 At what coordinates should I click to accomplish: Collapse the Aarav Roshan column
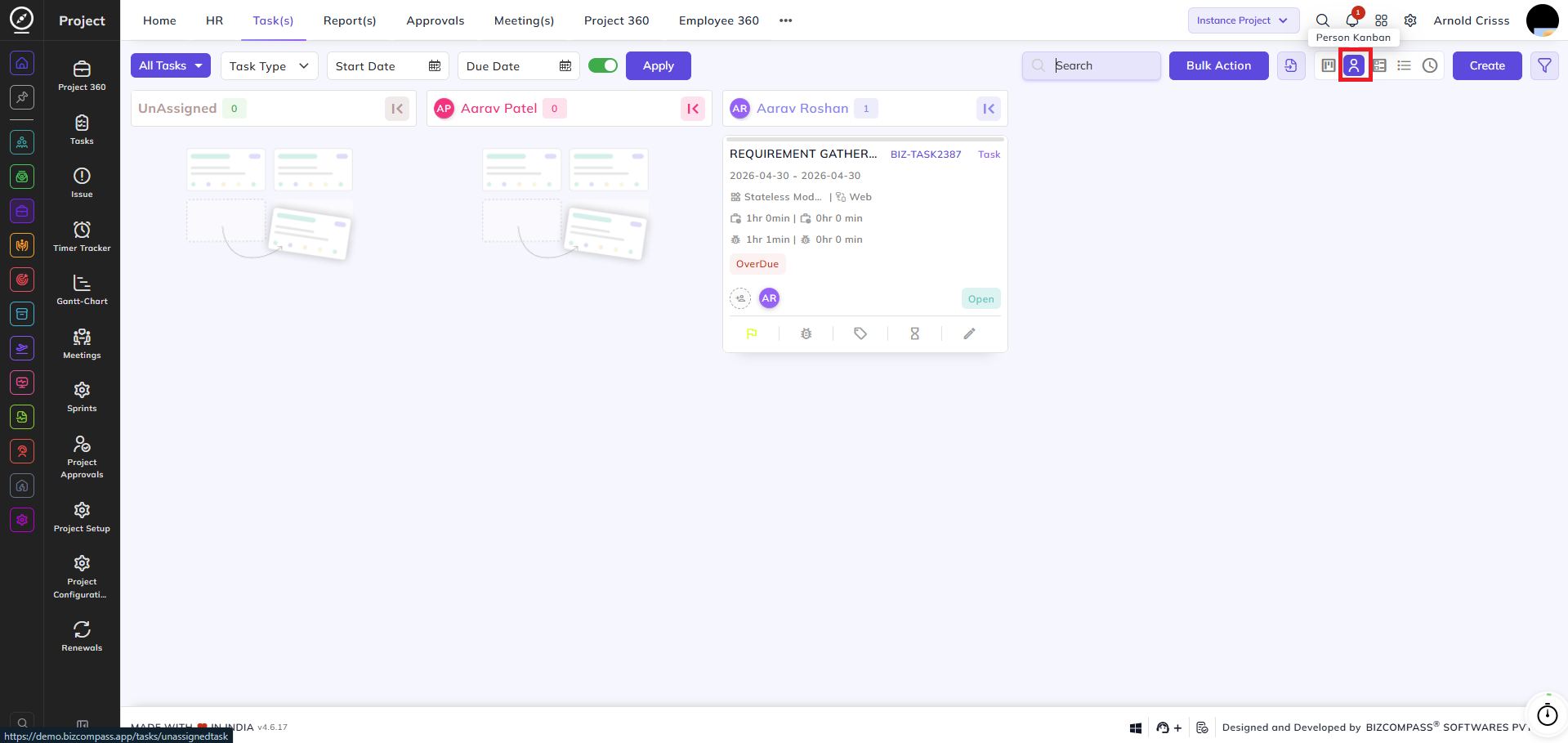click(989, 109)
